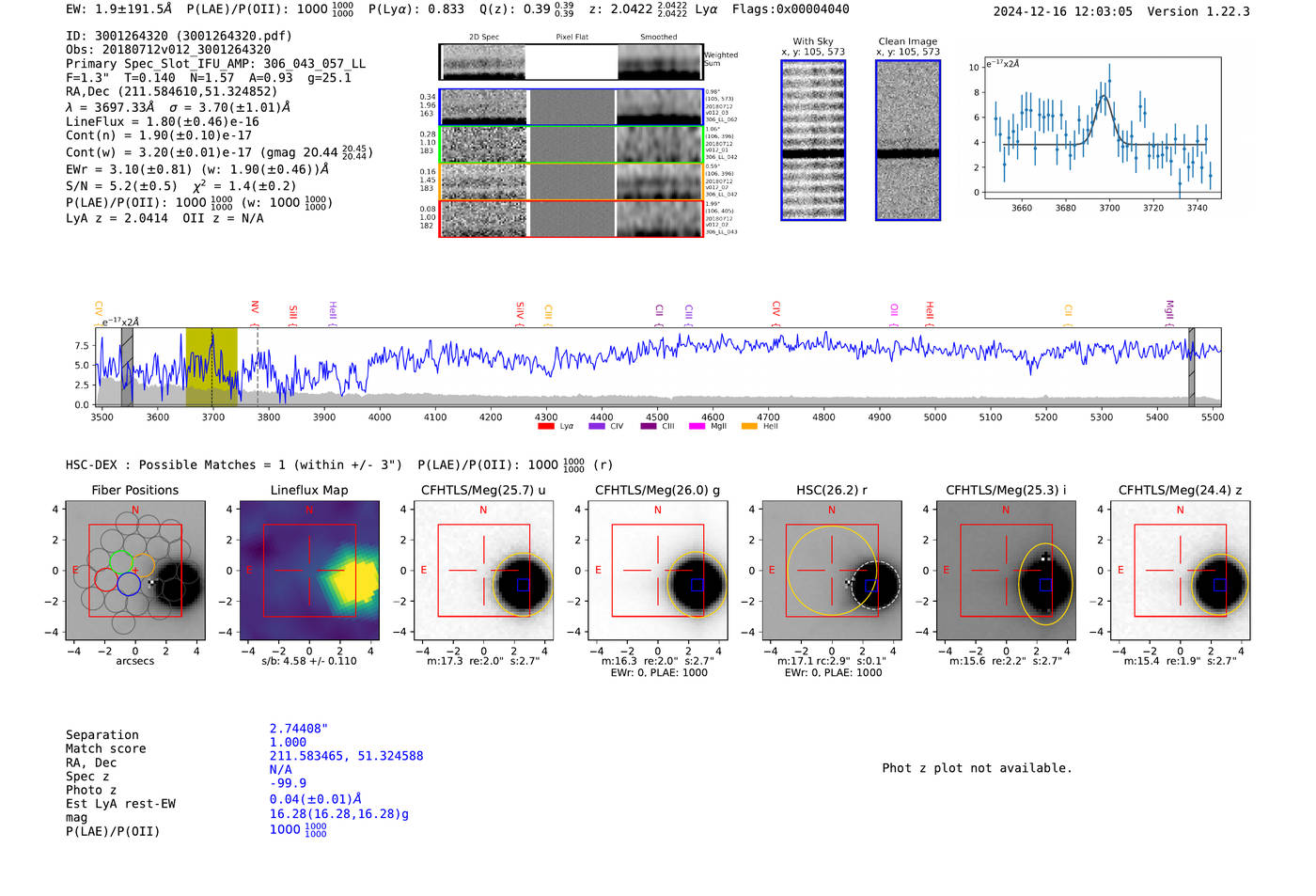Viewport: 1316px width, 896px height.
Task: Select the red-framed 2D spectrum fiber row
Action: point(572,218)
